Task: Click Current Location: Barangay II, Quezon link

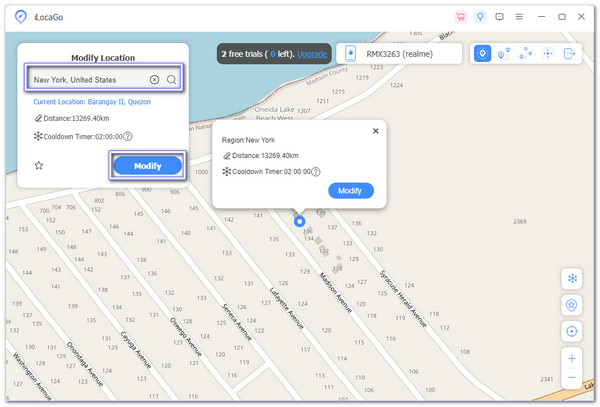Action: pos(92,102)
